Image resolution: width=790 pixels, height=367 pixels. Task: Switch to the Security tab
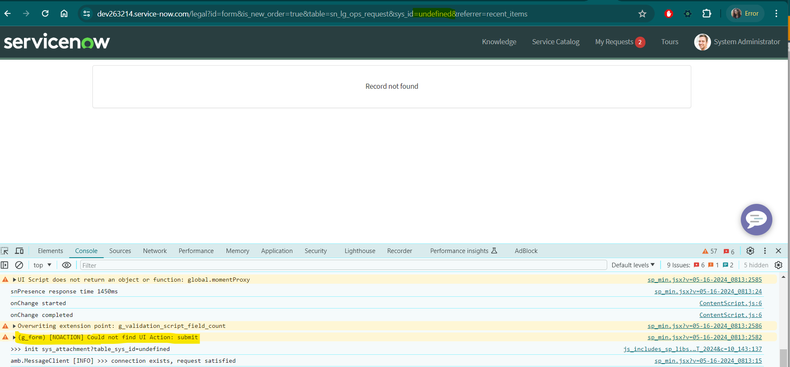[x=315, y=251]
